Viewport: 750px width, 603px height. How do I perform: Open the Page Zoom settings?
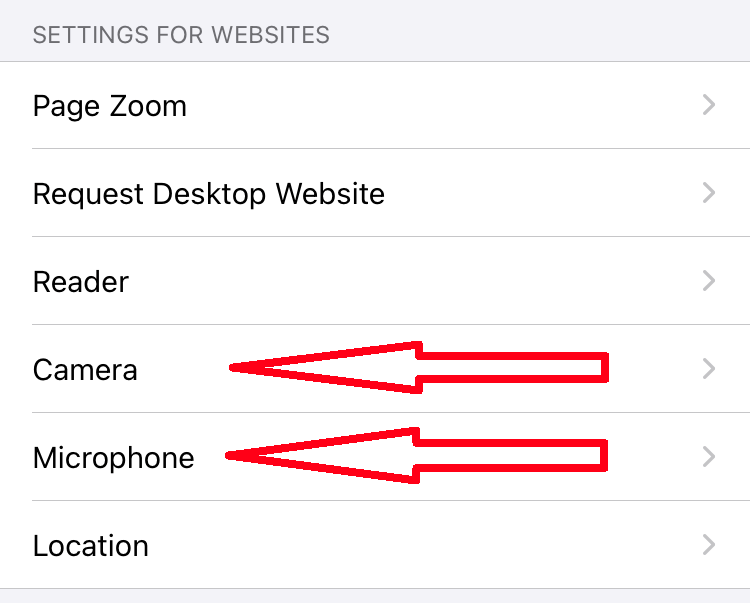click(110, 106)
